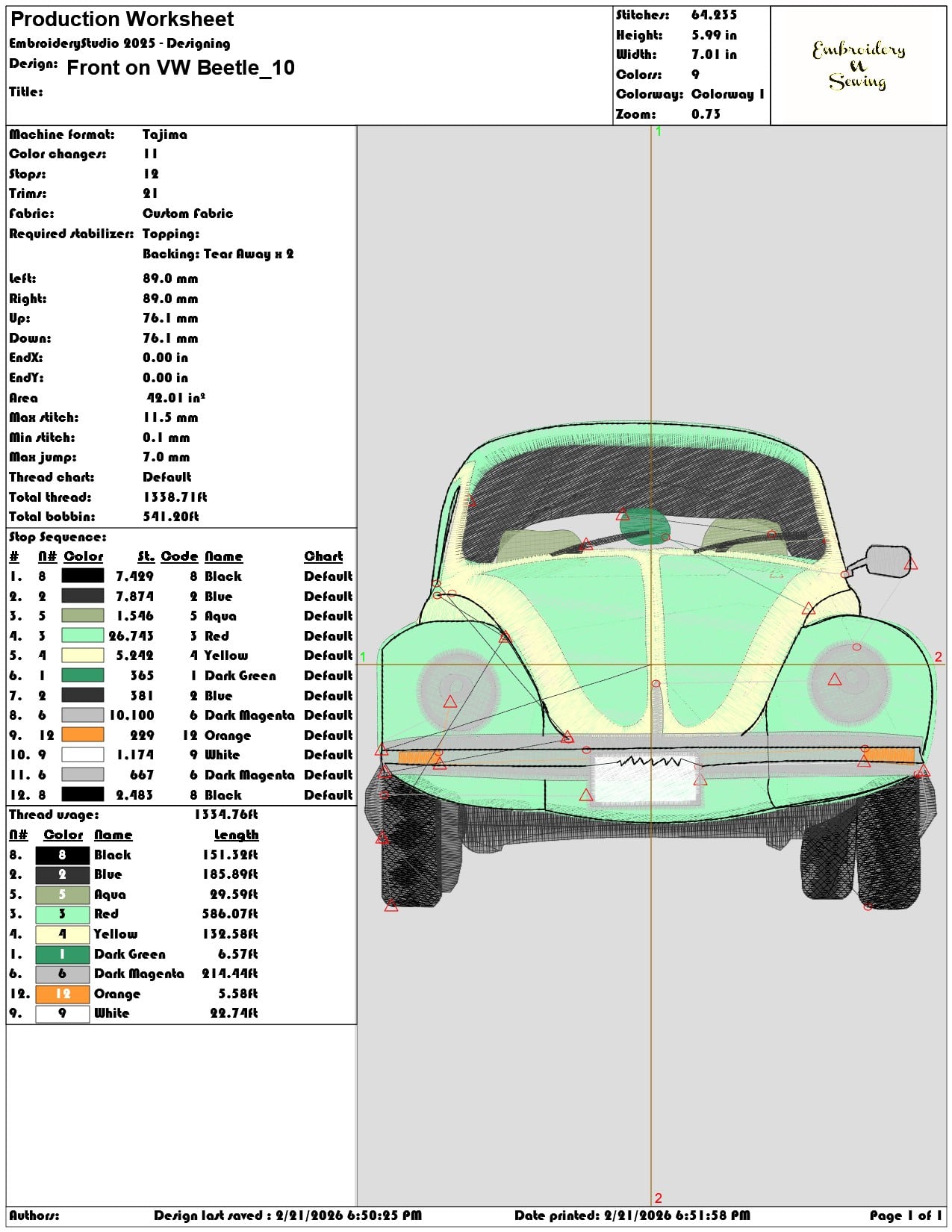The height and width of the screenshot is (1232, 952).
Task: Click the 'Production Worksheet' heading
Action: (122, 19)
